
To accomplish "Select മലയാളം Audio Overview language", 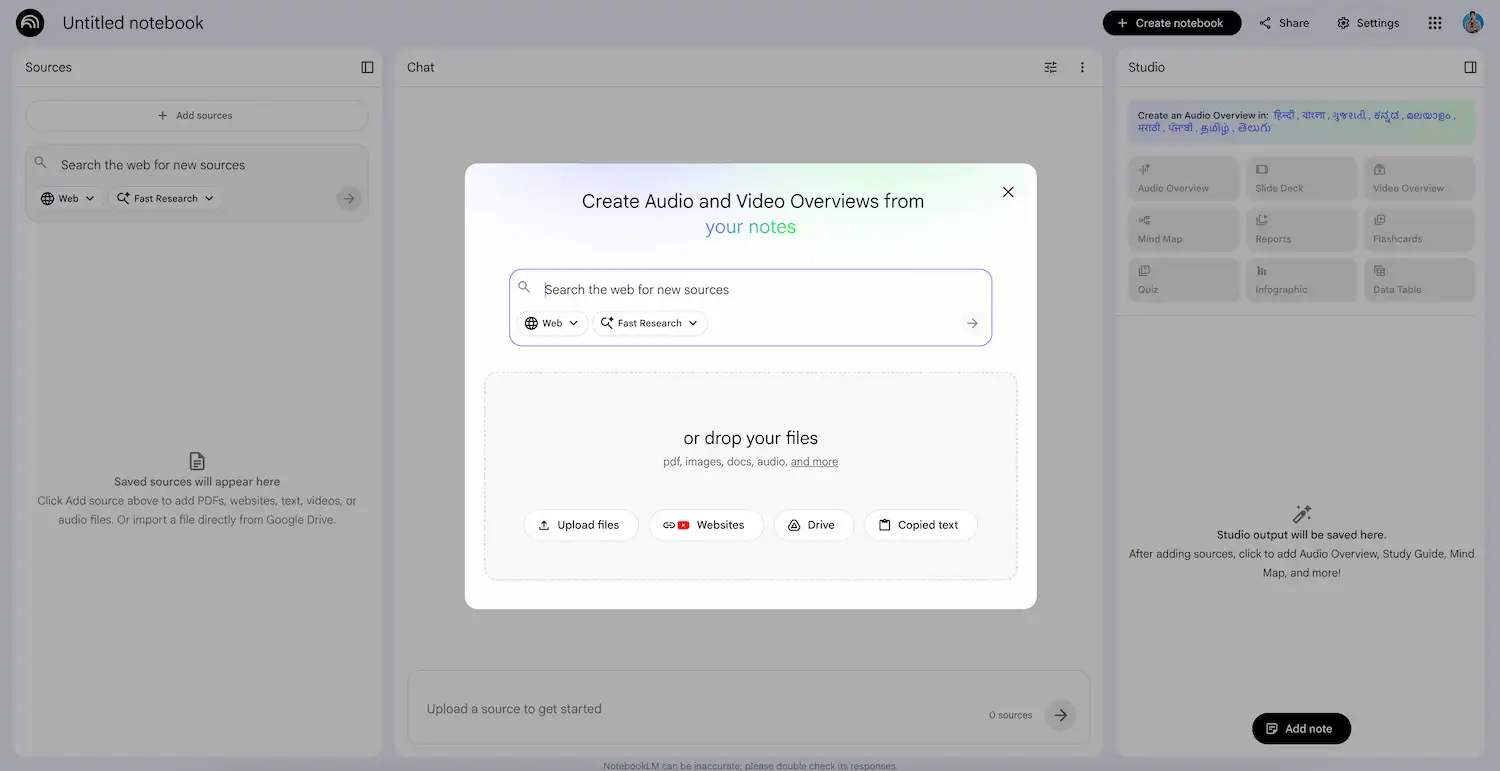I will (1428, 115).
